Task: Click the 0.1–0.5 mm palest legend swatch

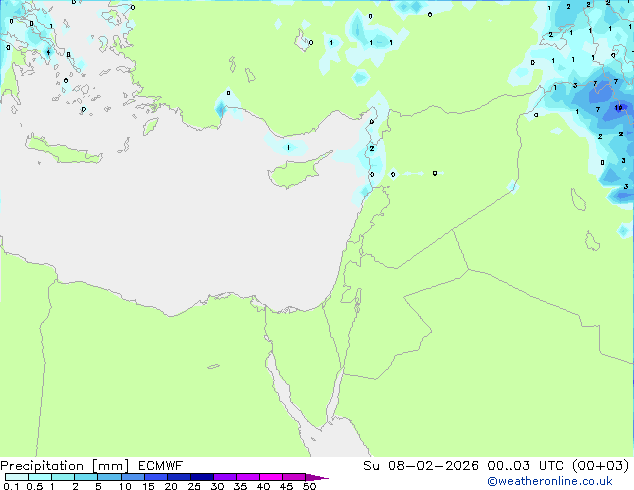Action: point(17,477)
